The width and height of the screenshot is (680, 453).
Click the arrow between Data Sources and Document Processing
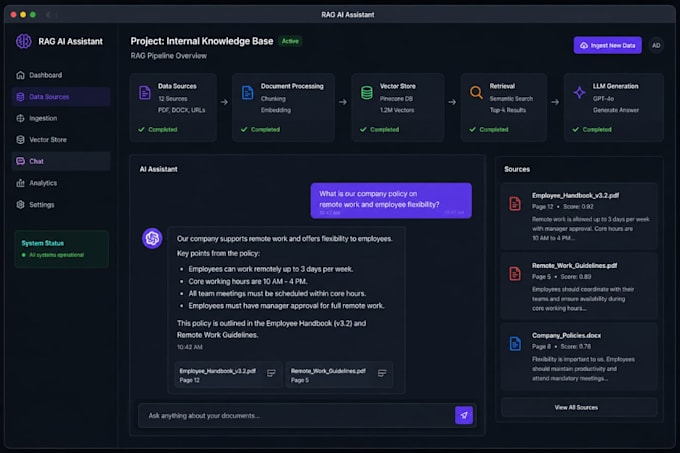coord(224,102)
